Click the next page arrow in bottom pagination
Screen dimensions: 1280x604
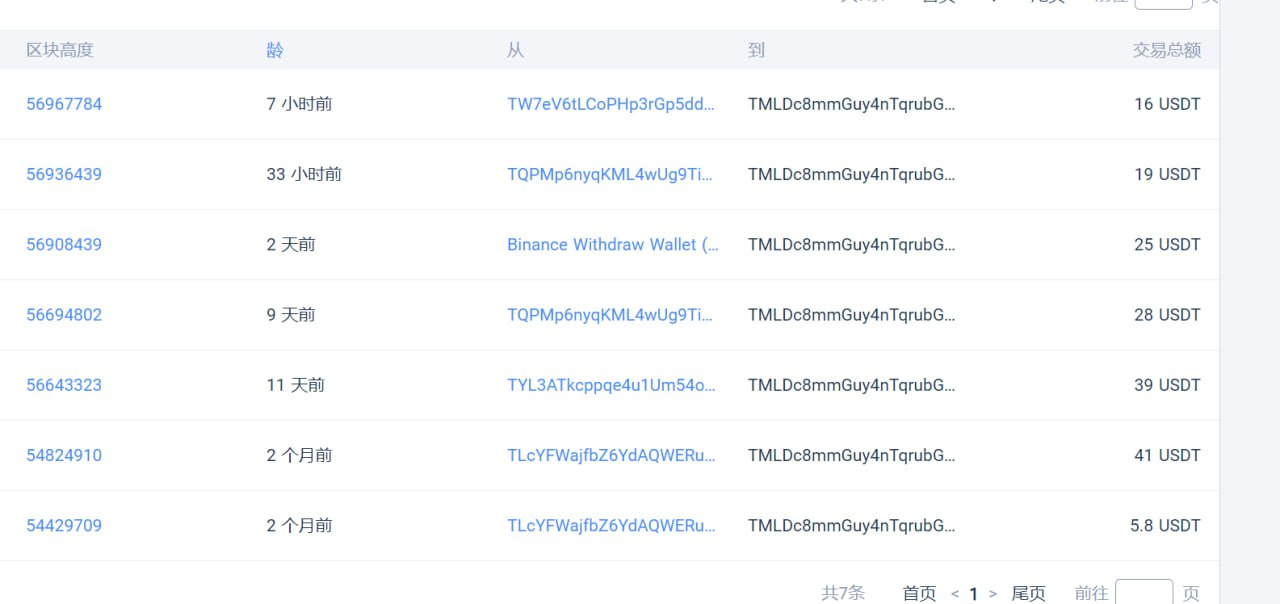point(992,594)
